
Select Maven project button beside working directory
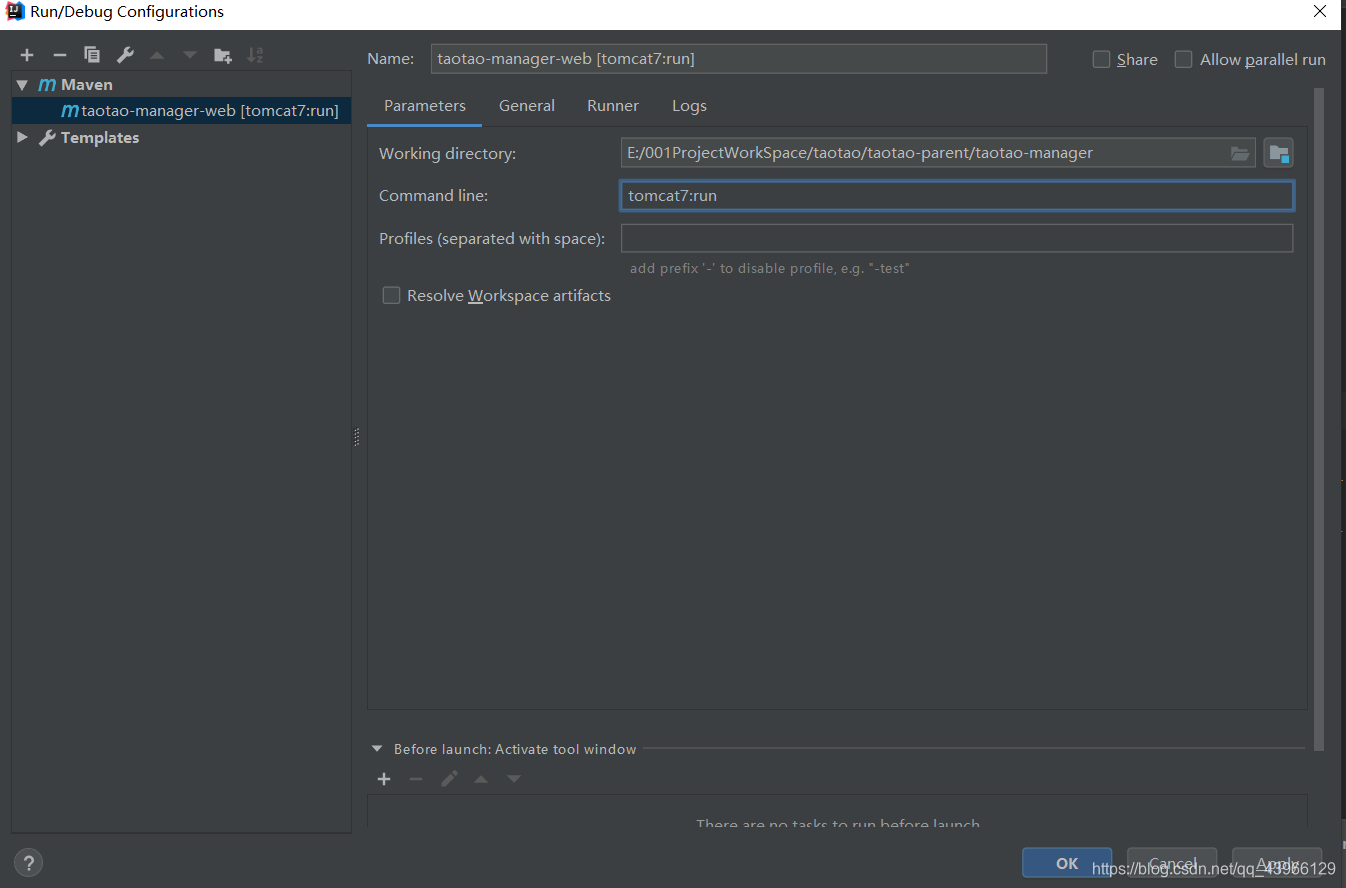click(x=1278, y=153)
